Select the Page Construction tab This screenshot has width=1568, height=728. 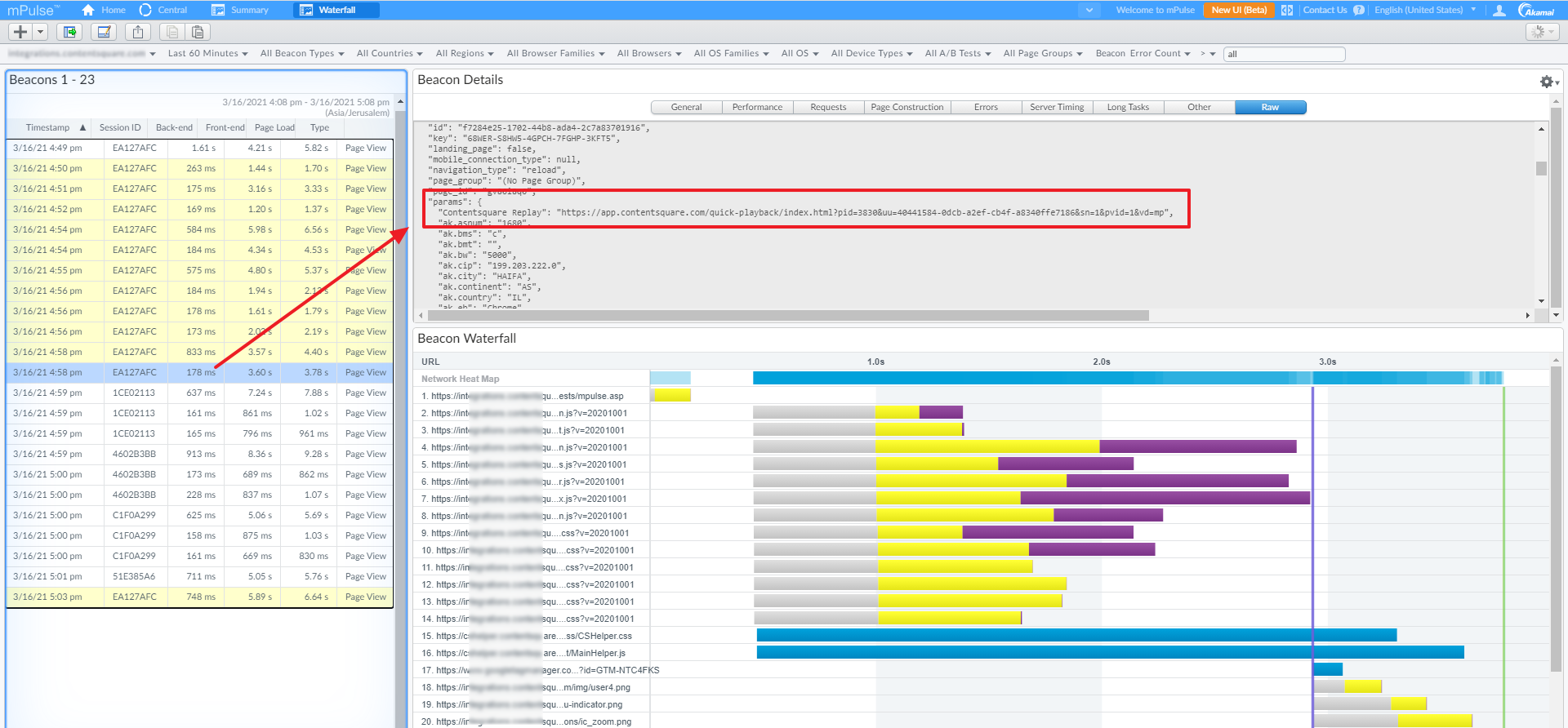(x=906, y=107)
